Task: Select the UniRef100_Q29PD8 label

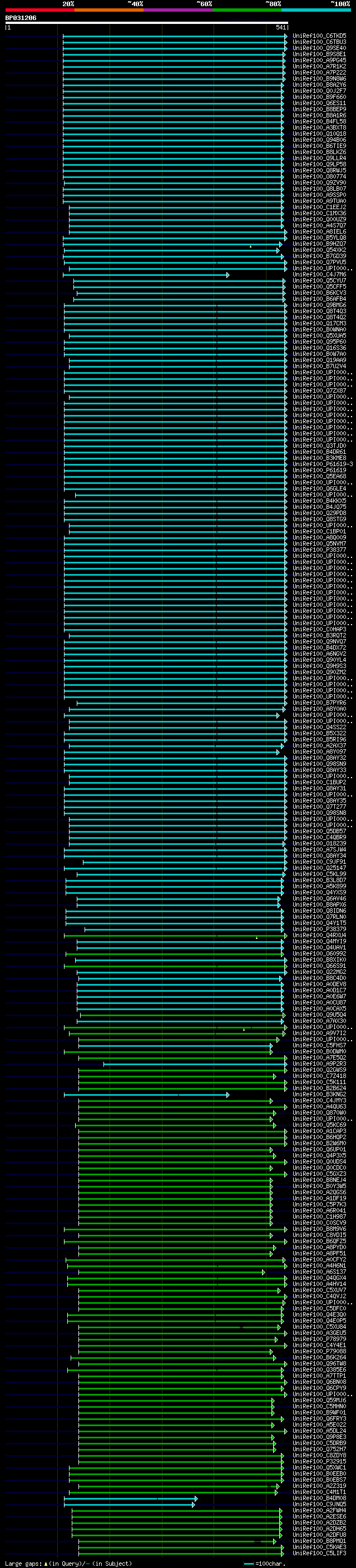Action: [x=319, y=513]
